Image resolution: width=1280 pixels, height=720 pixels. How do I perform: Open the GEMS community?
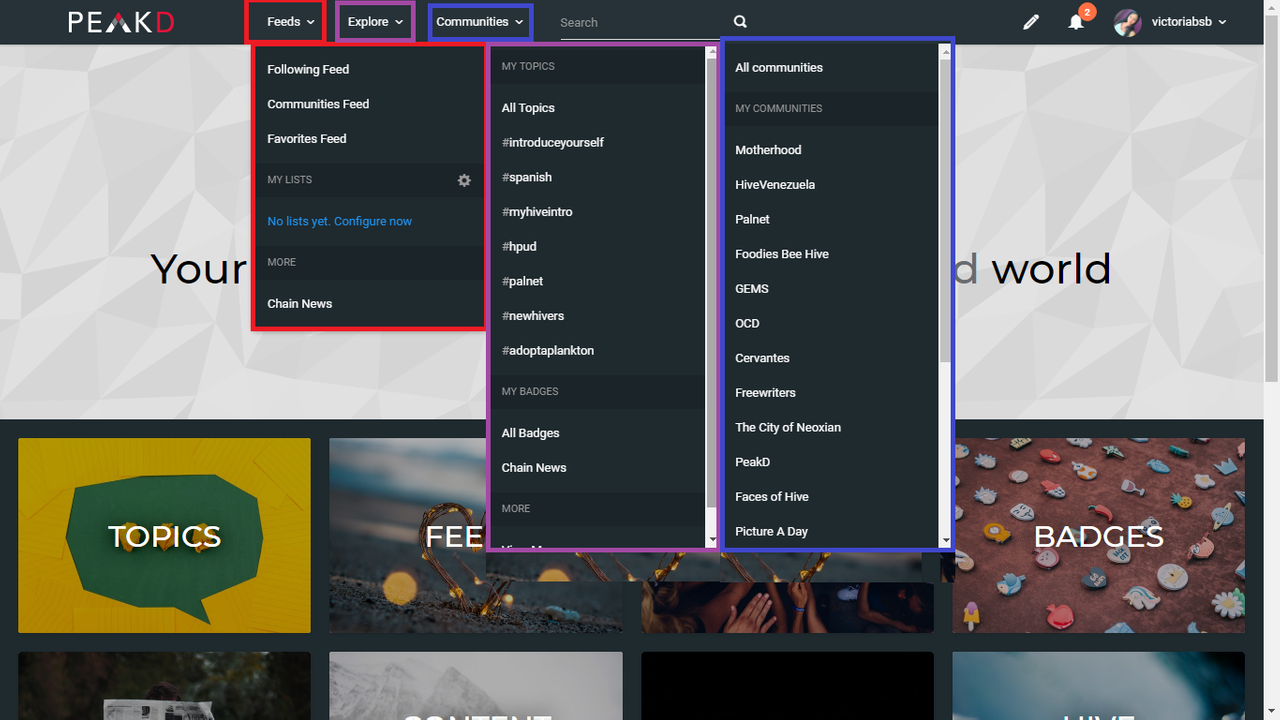click(x=751, y=288)
